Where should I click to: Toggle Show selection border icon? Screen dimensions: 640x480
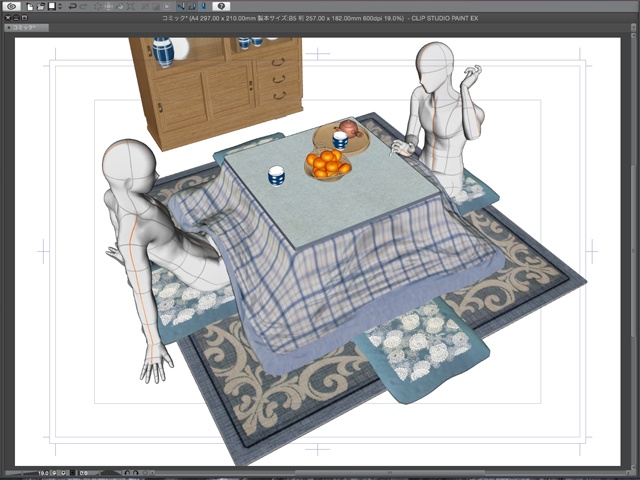pyautogui.click(x=167, y=7)
